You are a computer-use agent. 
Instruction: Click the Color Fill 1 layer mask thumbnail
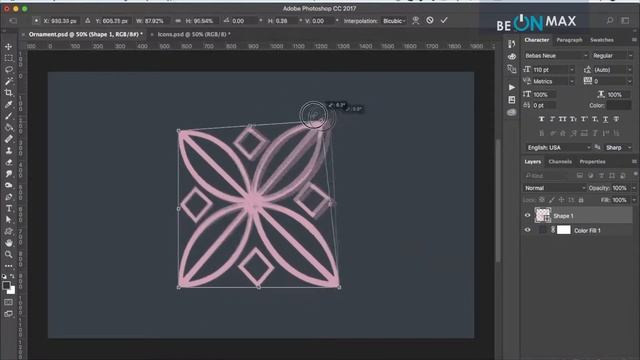coord(564,230)
